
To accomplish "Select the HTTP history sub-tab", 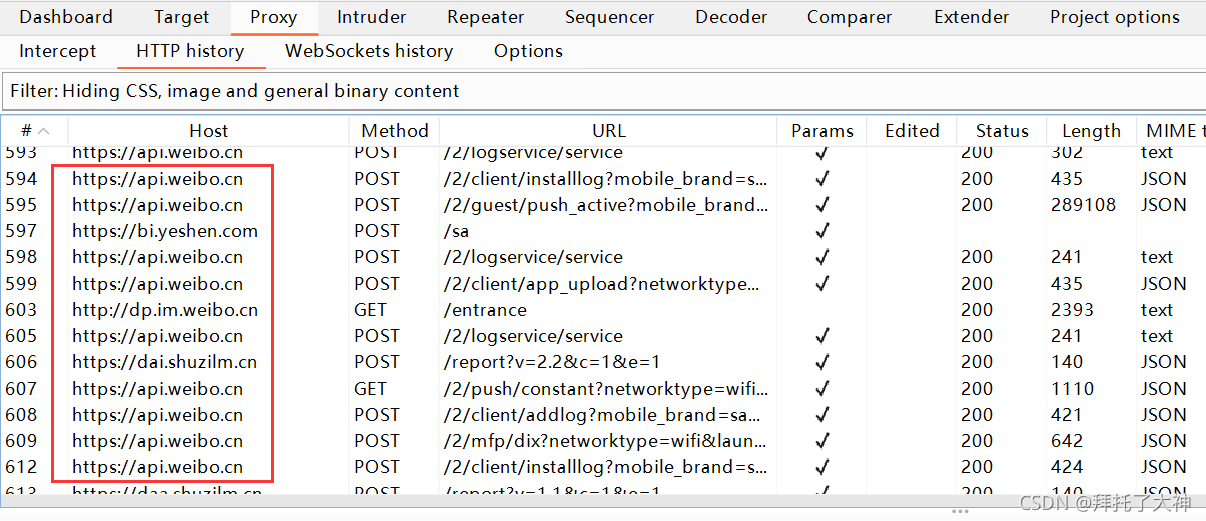I will (190, 51).
